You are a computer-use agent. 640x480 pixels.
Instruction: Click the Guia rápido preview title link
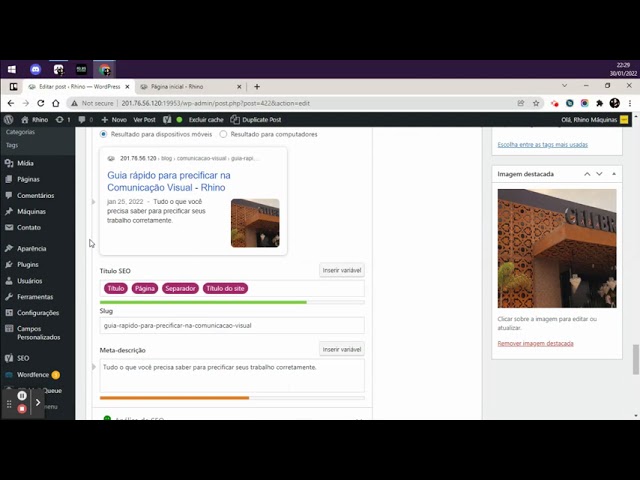click(169, 181)
